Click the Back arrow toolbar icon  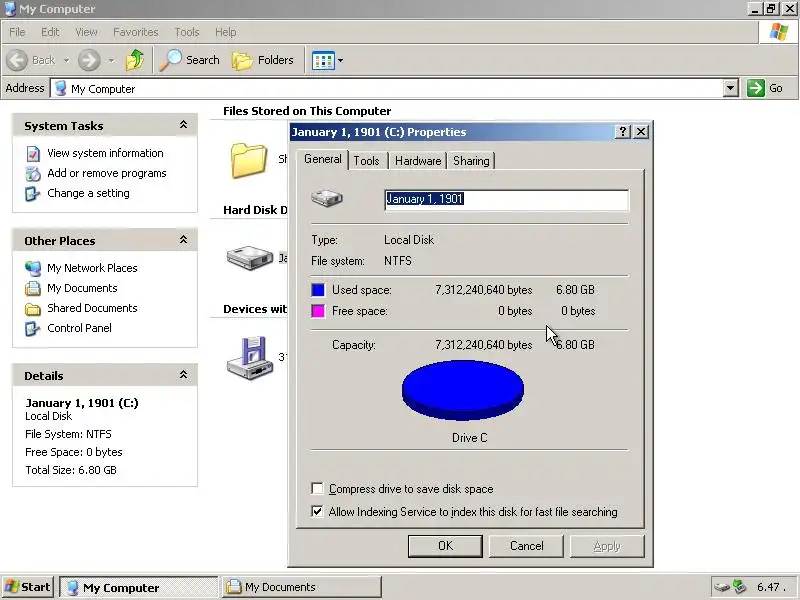pyautogui.click(x=17, y=60)
